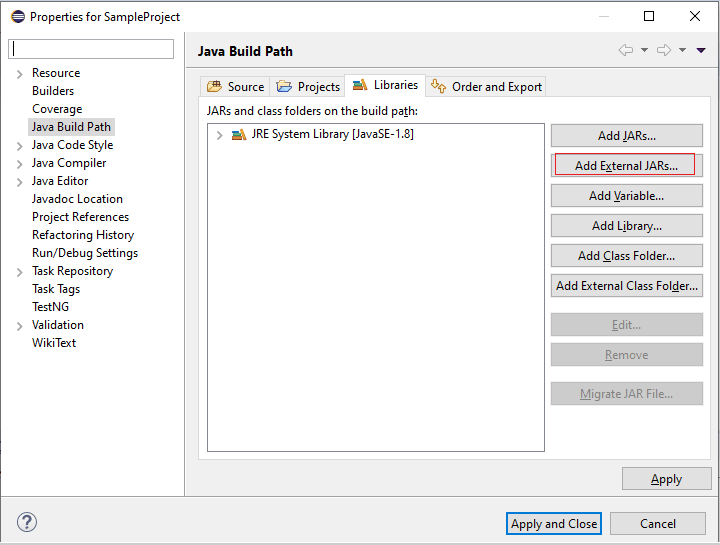Click the filter text input field
The width and height of the screenshot is (720, 545).
click(91, 49)
